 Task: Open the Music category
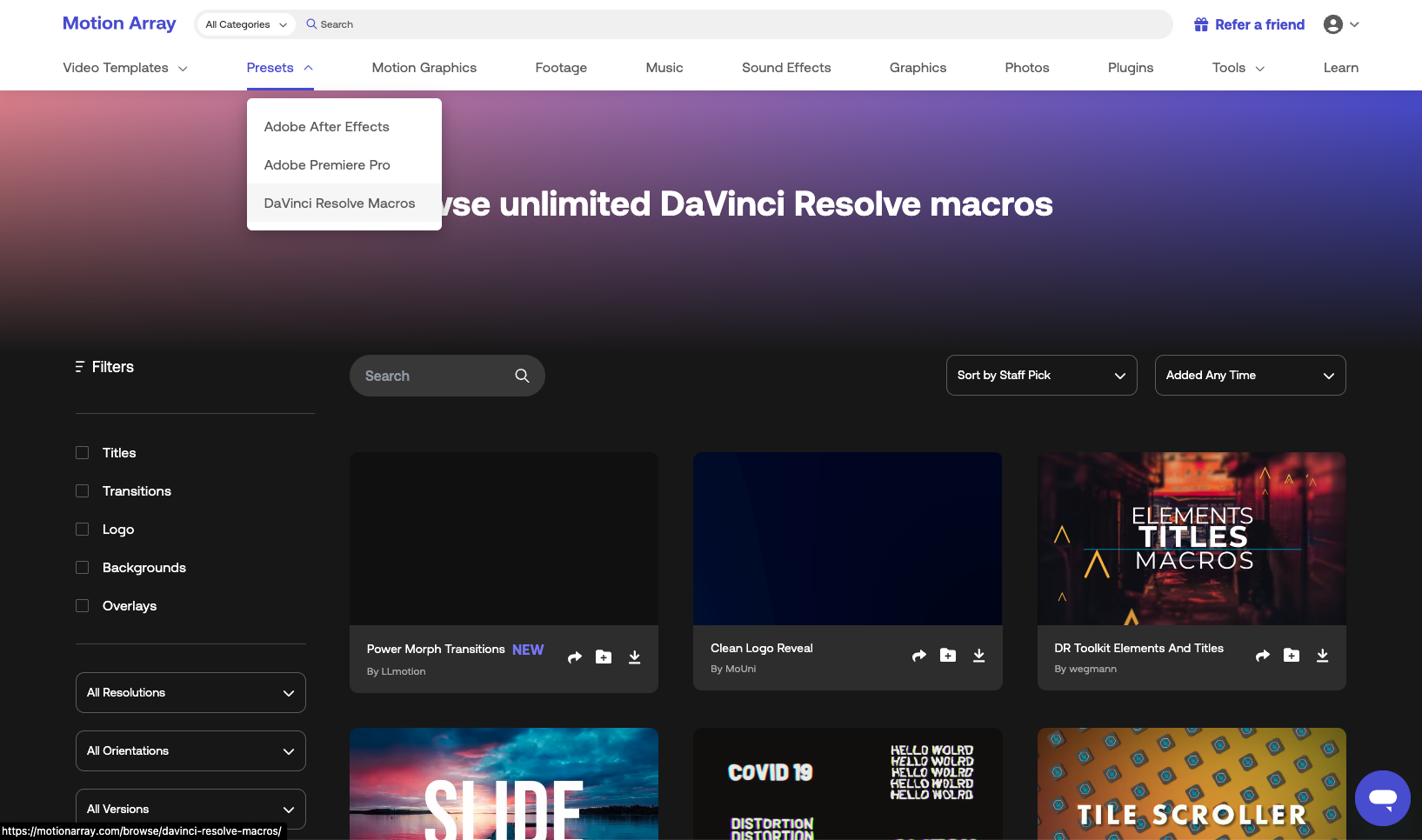click(x=664, y=68)
